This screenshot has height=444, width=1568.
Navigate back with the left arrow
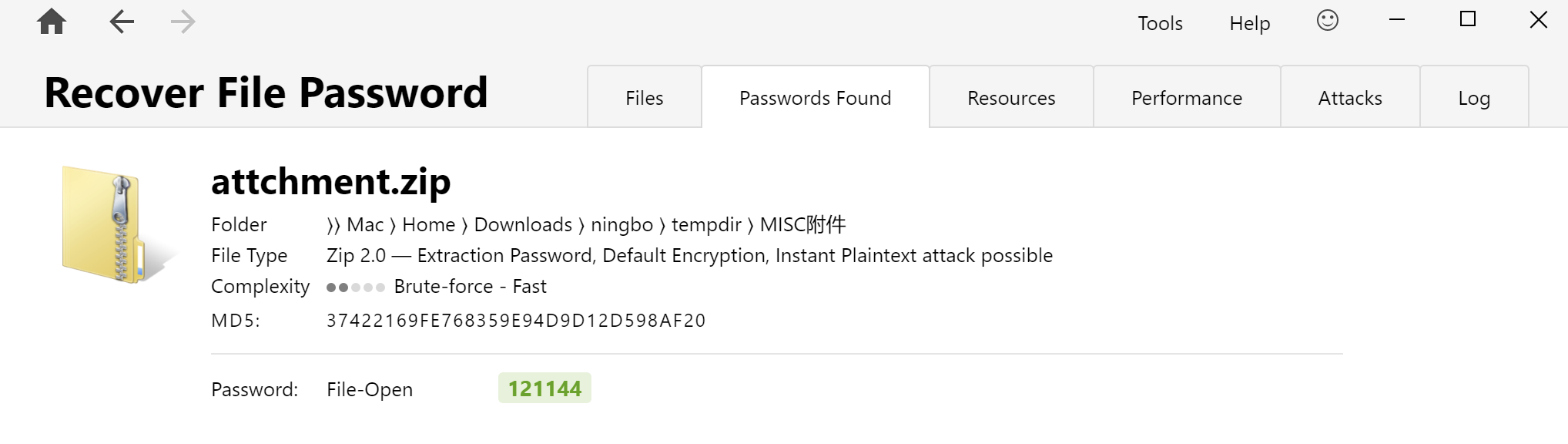(x=122, y=22)
